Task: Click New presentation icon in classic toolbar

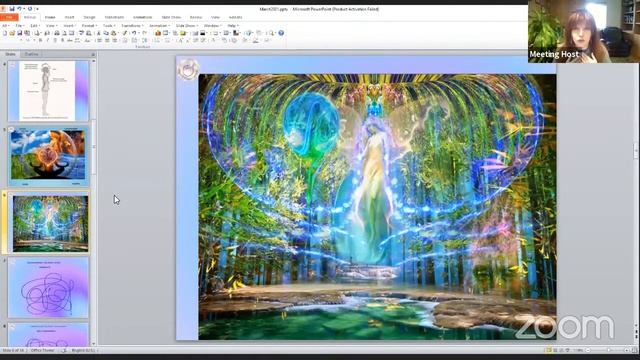Action: coord(5,33)
